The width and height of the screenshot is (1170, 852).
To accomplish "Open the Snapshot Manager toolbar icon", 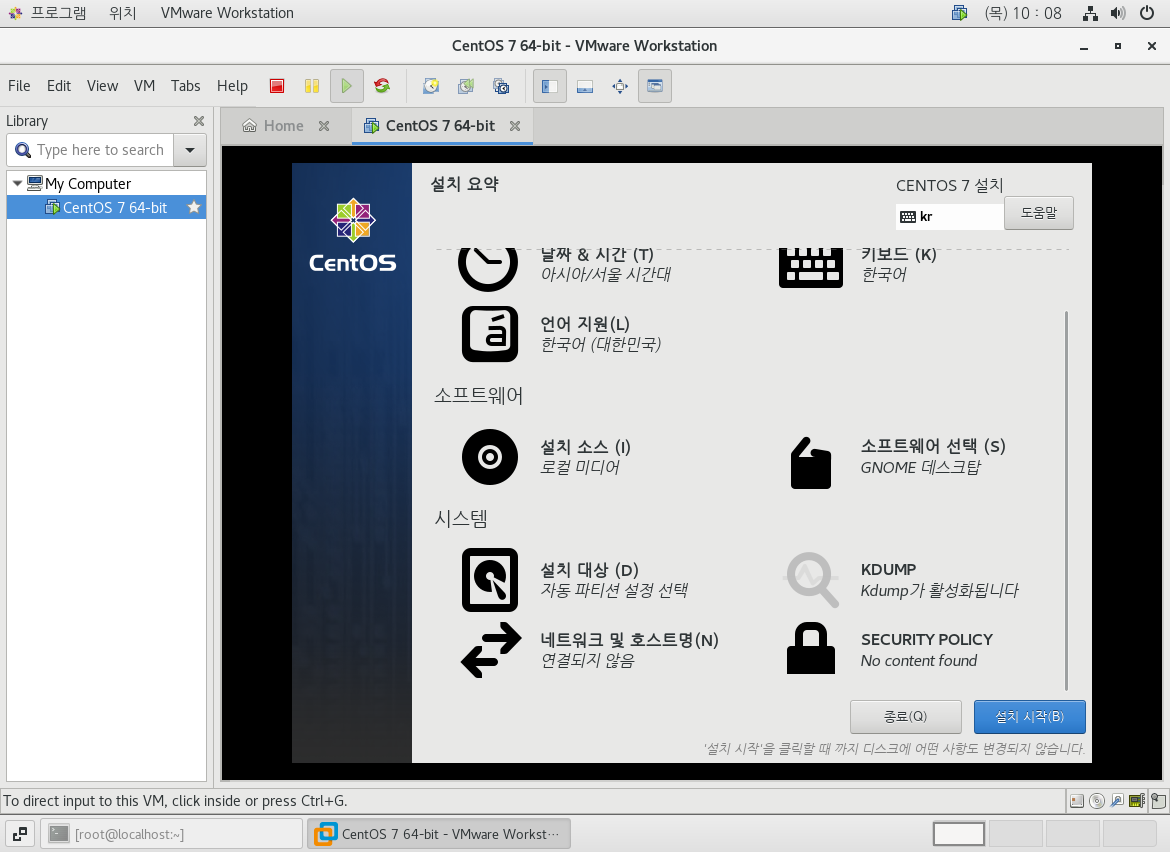I will click(x=501, y=86).
